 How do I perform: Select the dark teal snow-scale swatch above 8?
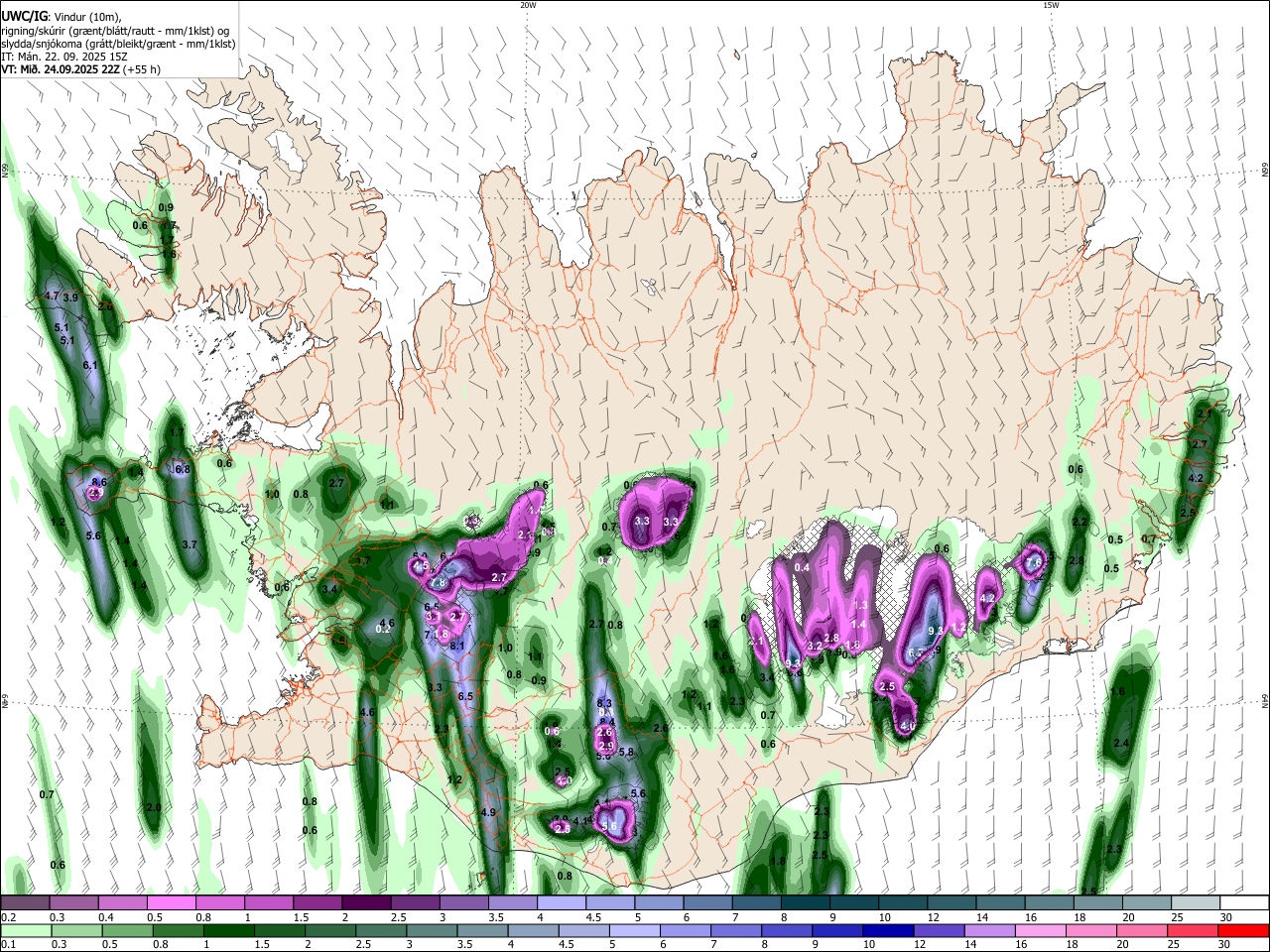click(806, 903)
